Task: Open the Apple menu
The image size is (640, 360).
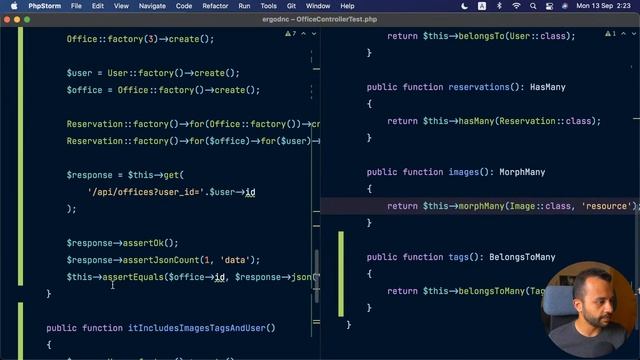Action: point(14,6)
